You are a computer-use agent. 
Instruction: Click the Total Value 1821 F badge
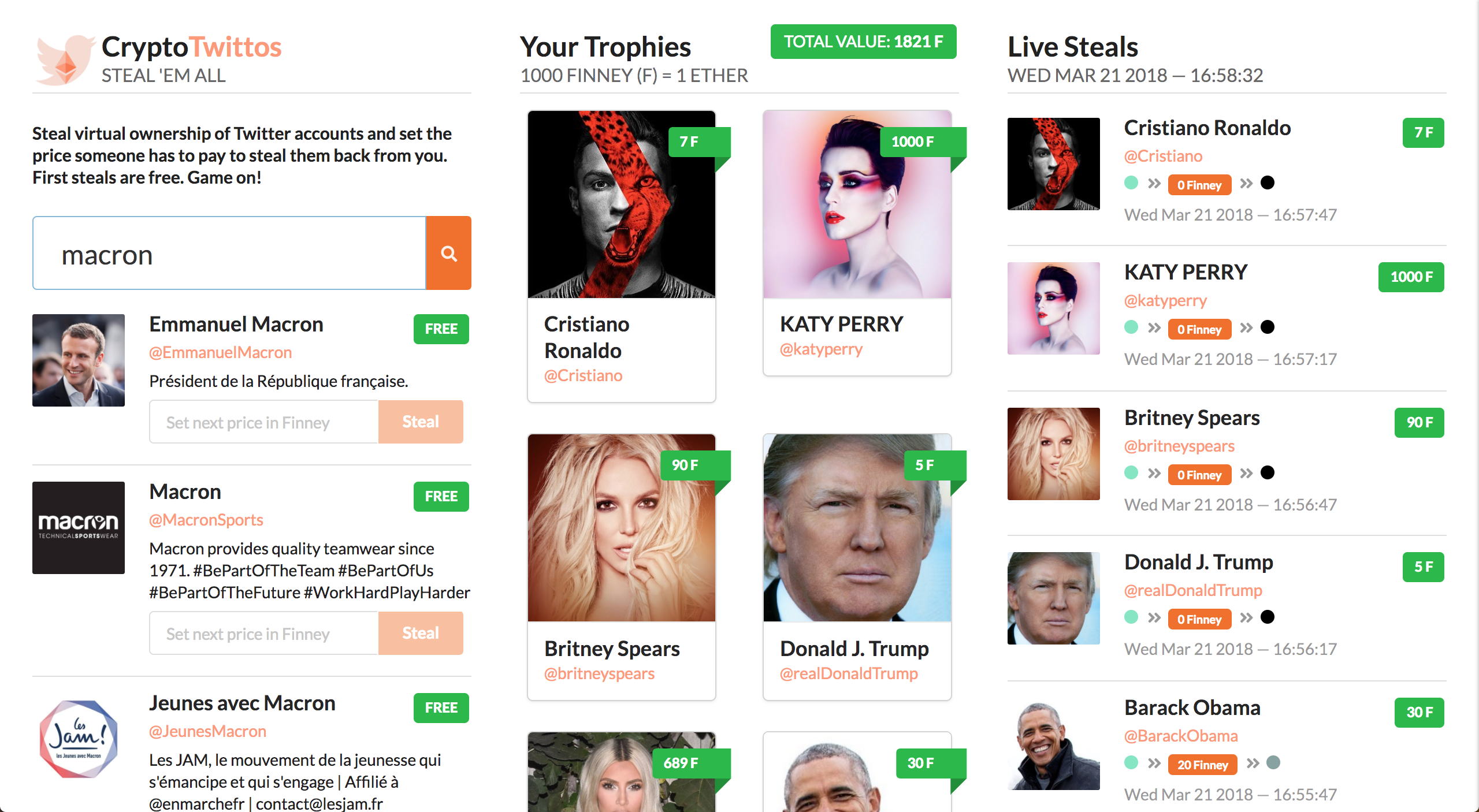tap(863, 42)
